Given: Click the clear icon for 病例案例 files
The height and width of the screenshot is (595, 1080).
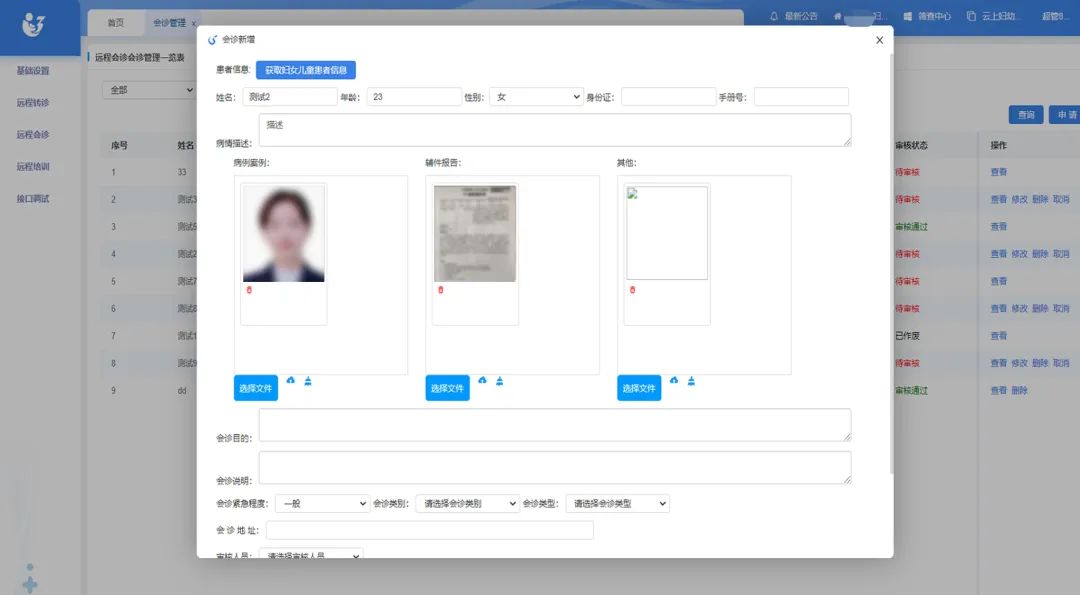Looking at the screenshot, I should point(308,381).
